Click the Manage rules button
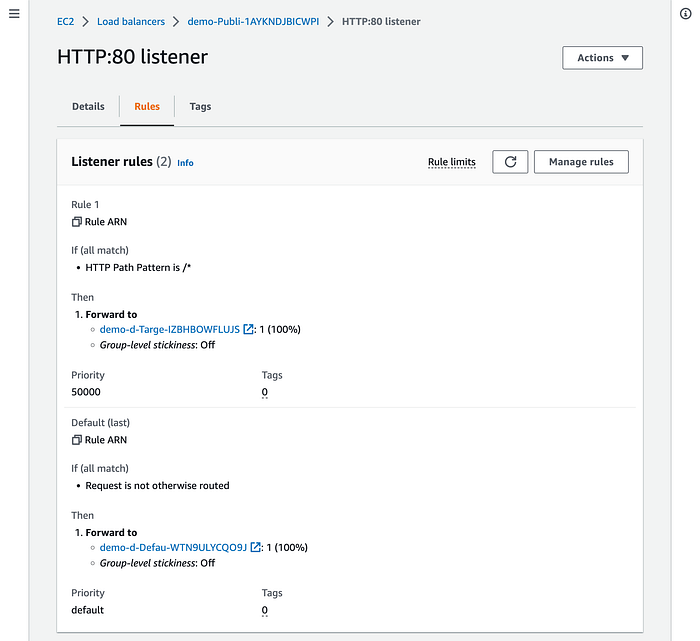This screenshot has width=700, height=641. (x=581, y=162)
